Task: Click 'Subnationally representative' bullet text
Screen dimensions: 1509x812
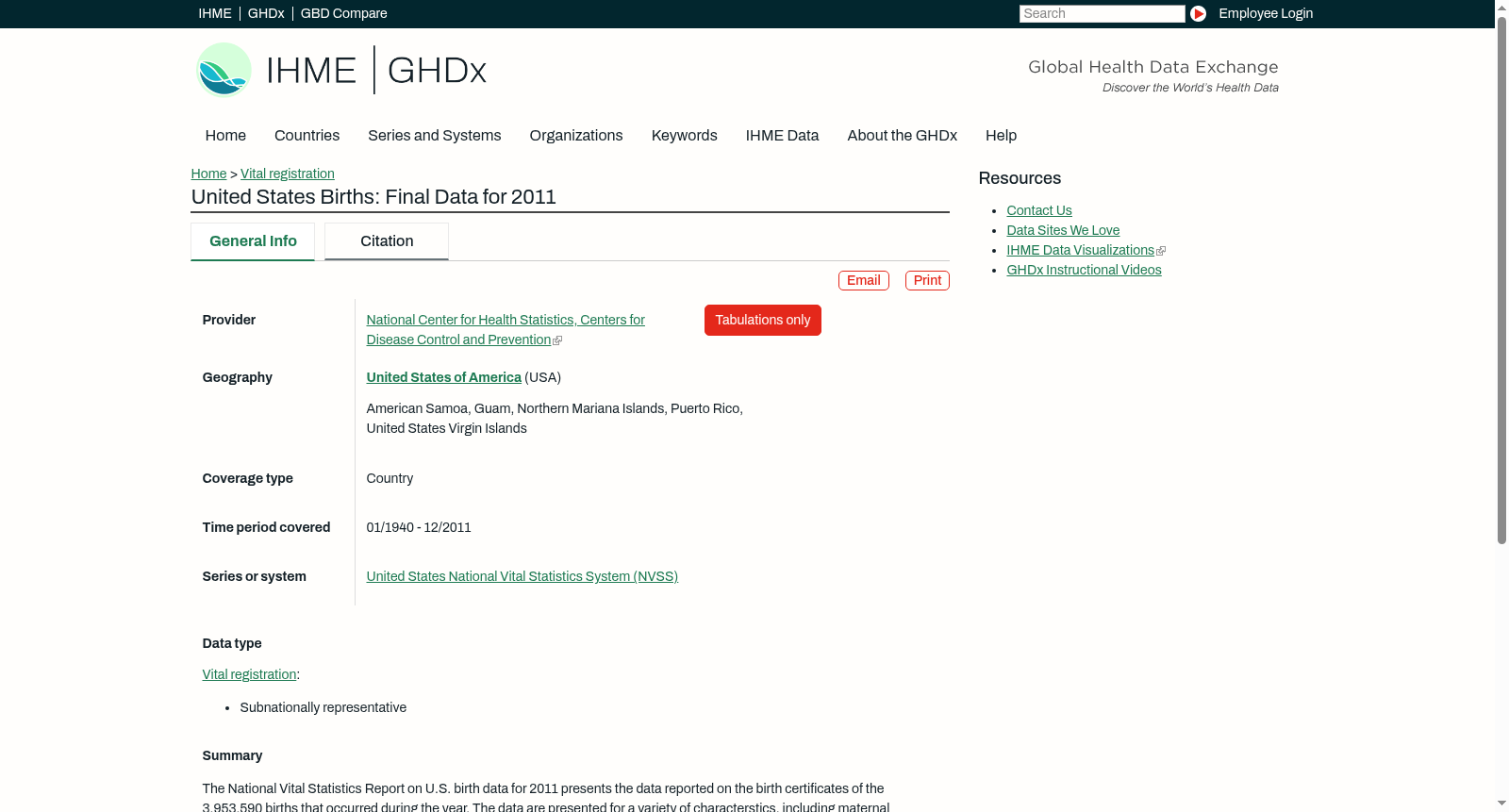Action: pos(323,707)
